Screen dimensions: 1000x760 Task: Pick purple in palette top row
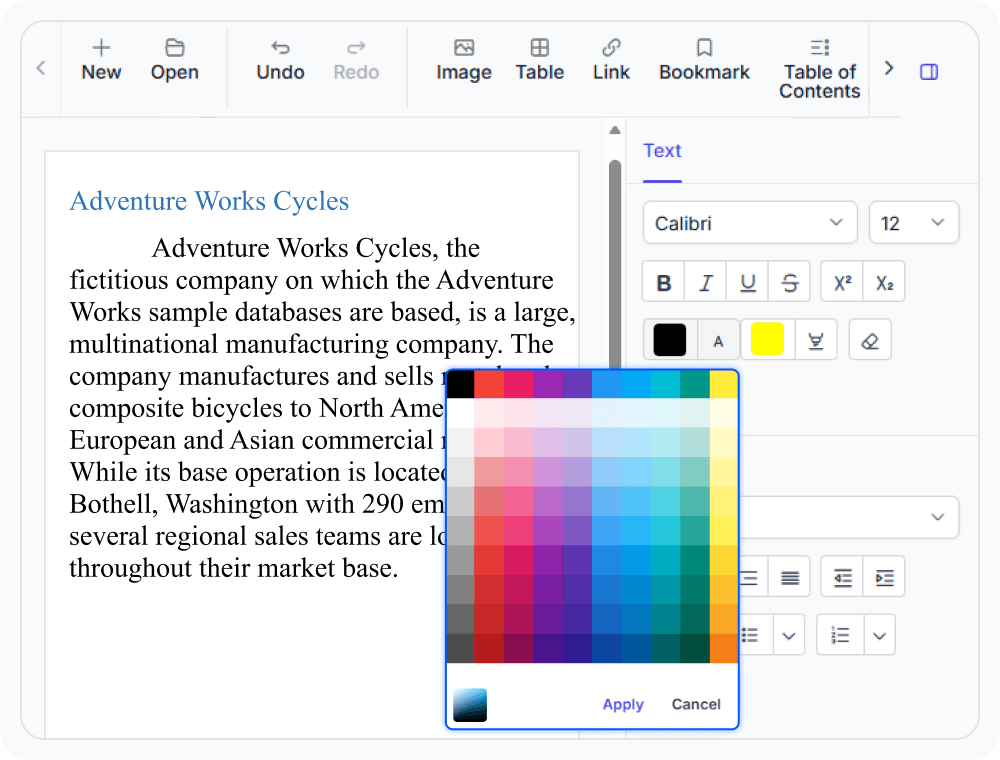point(548,384)
